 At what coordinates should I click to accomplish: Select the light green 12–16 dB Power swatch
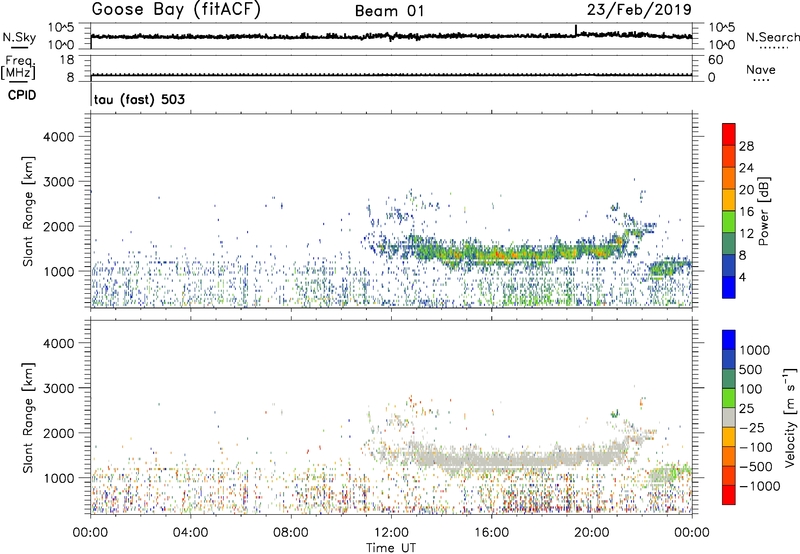coord(729,221)
